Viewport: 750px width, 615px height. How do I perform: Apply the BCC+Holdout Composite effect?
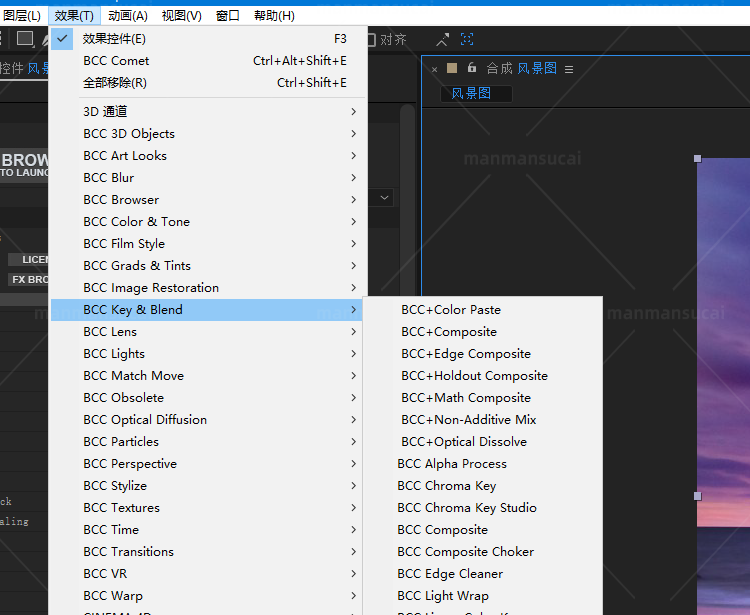[483, 375]
